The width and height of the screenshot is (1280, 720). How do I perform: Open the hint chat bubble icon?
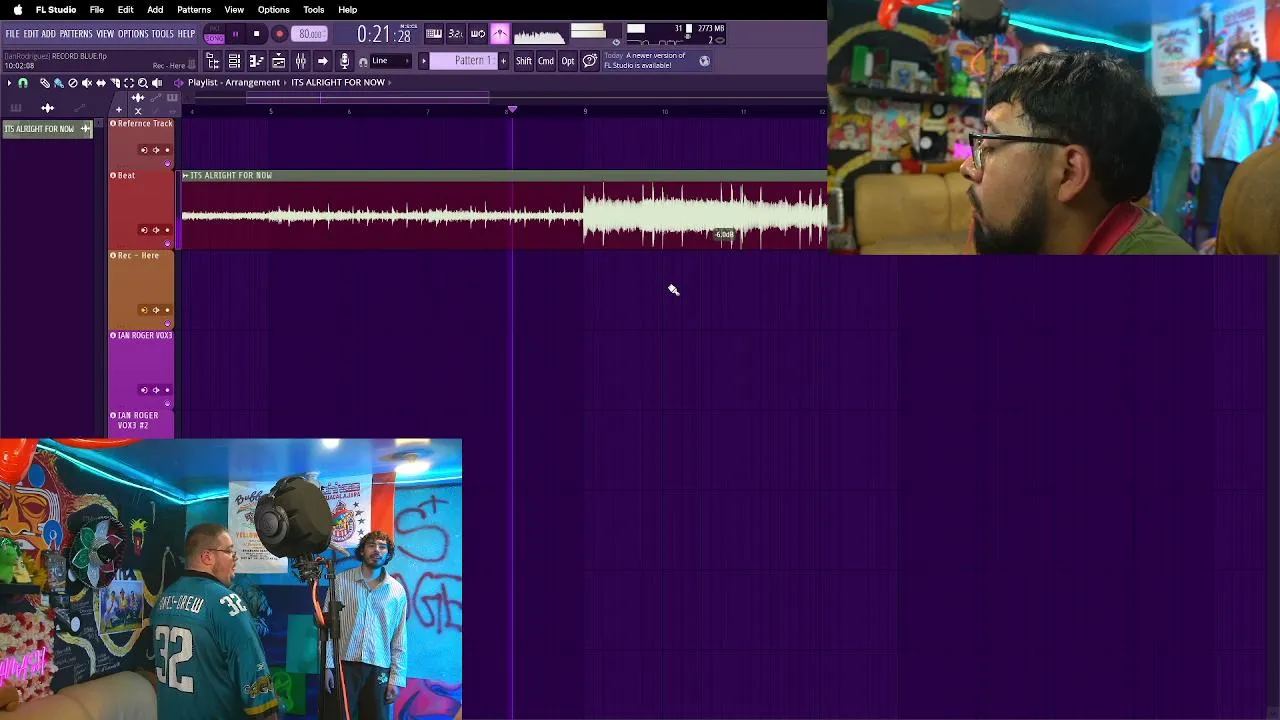click(x=590, y=61)
